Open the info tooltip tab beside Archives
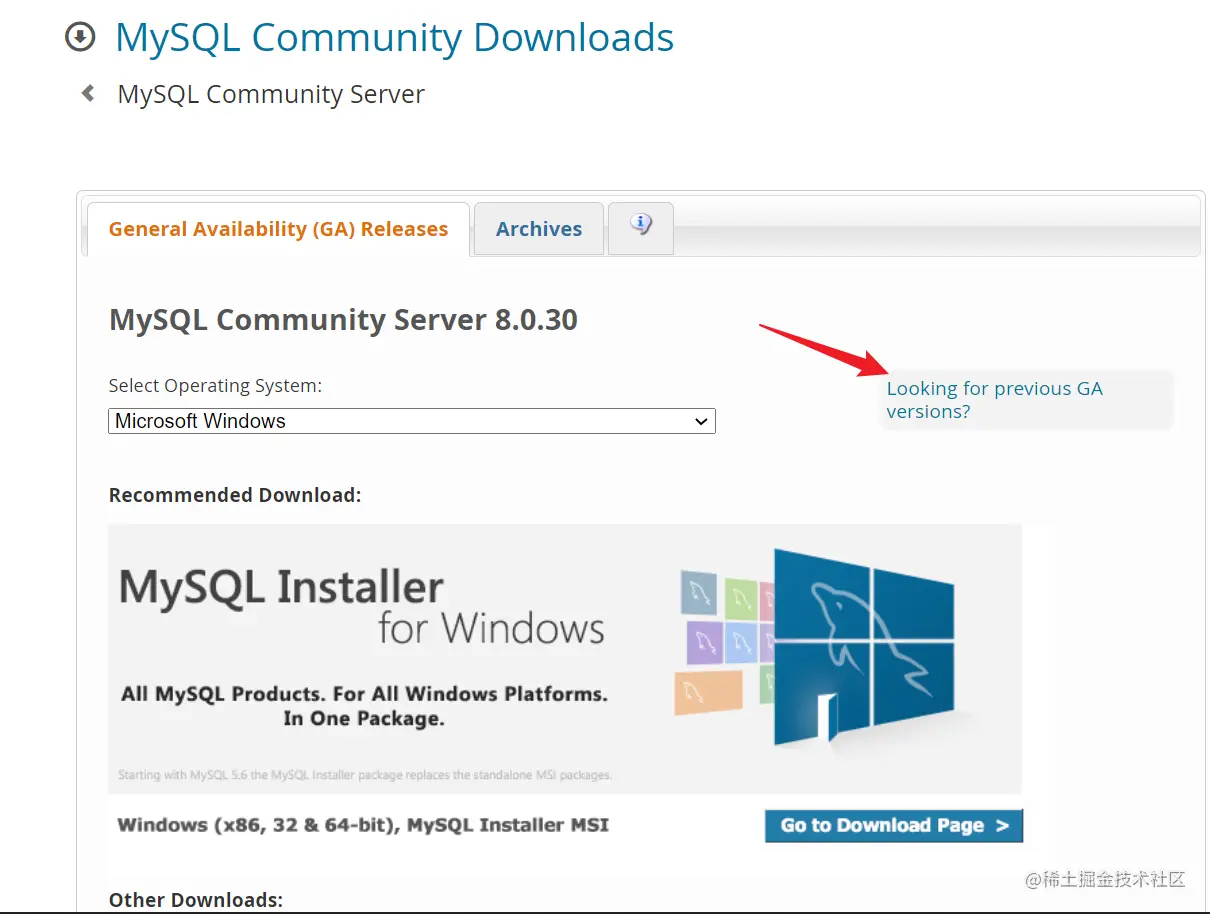The image size is (1210, 914). (640, 228)
